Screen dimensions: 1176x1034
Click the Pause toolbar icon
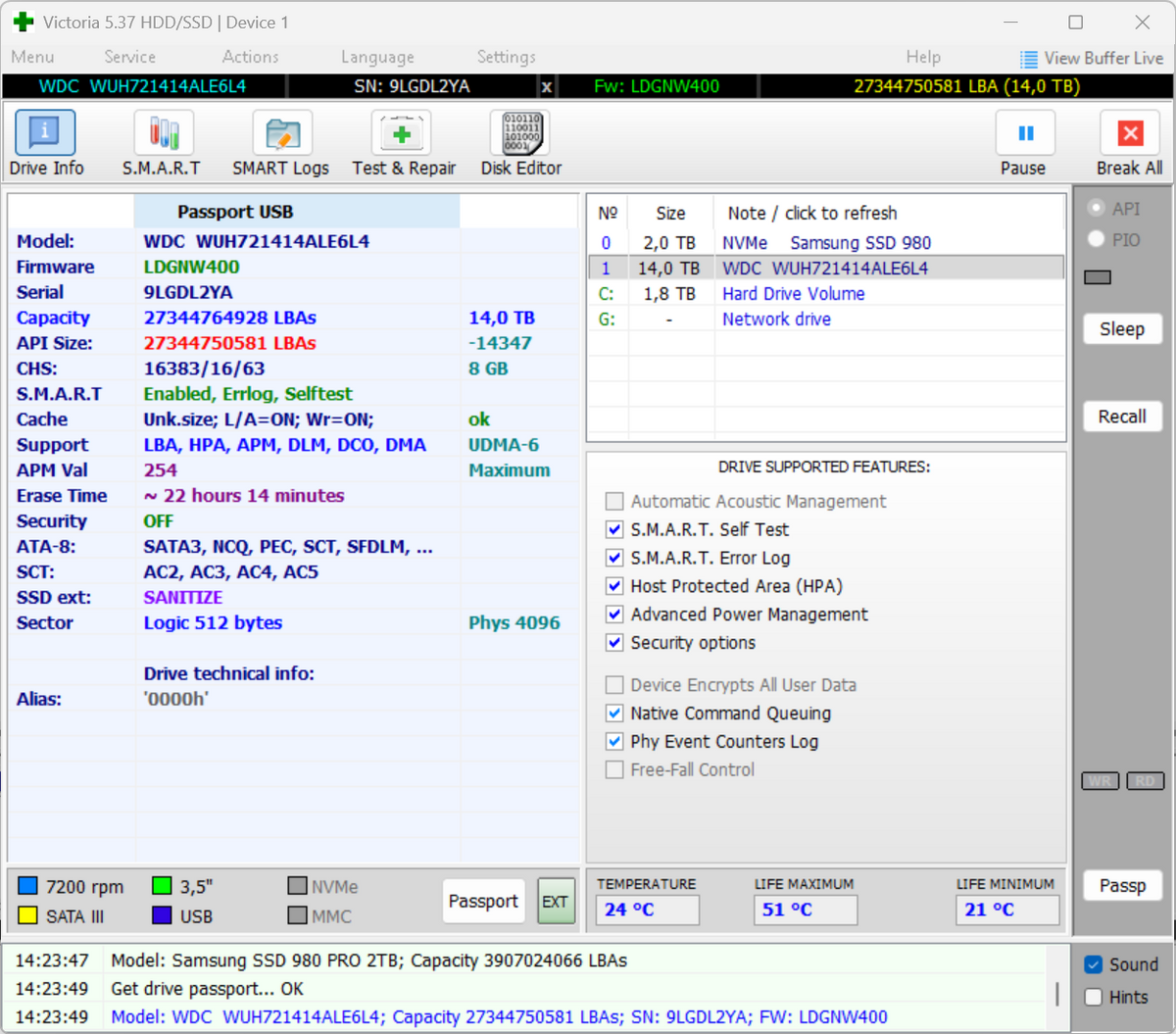(1024, 133)
